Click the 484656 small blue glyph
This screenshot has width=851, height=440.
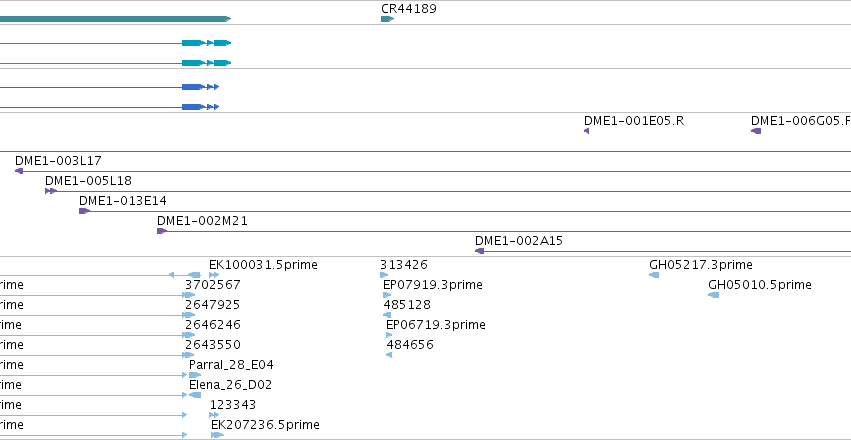[389, 355]
